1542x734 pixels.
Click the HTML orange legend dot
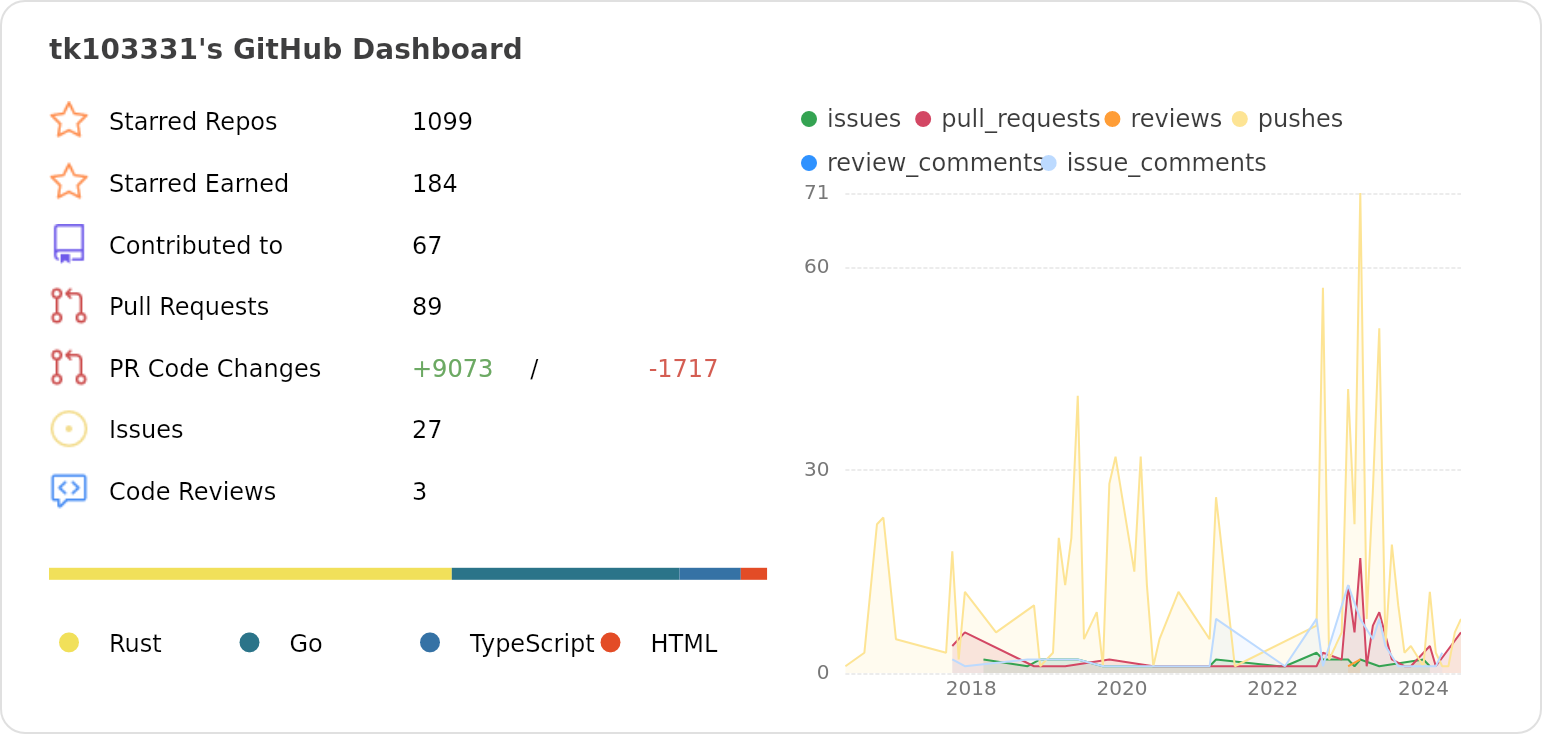pos(611,642)
